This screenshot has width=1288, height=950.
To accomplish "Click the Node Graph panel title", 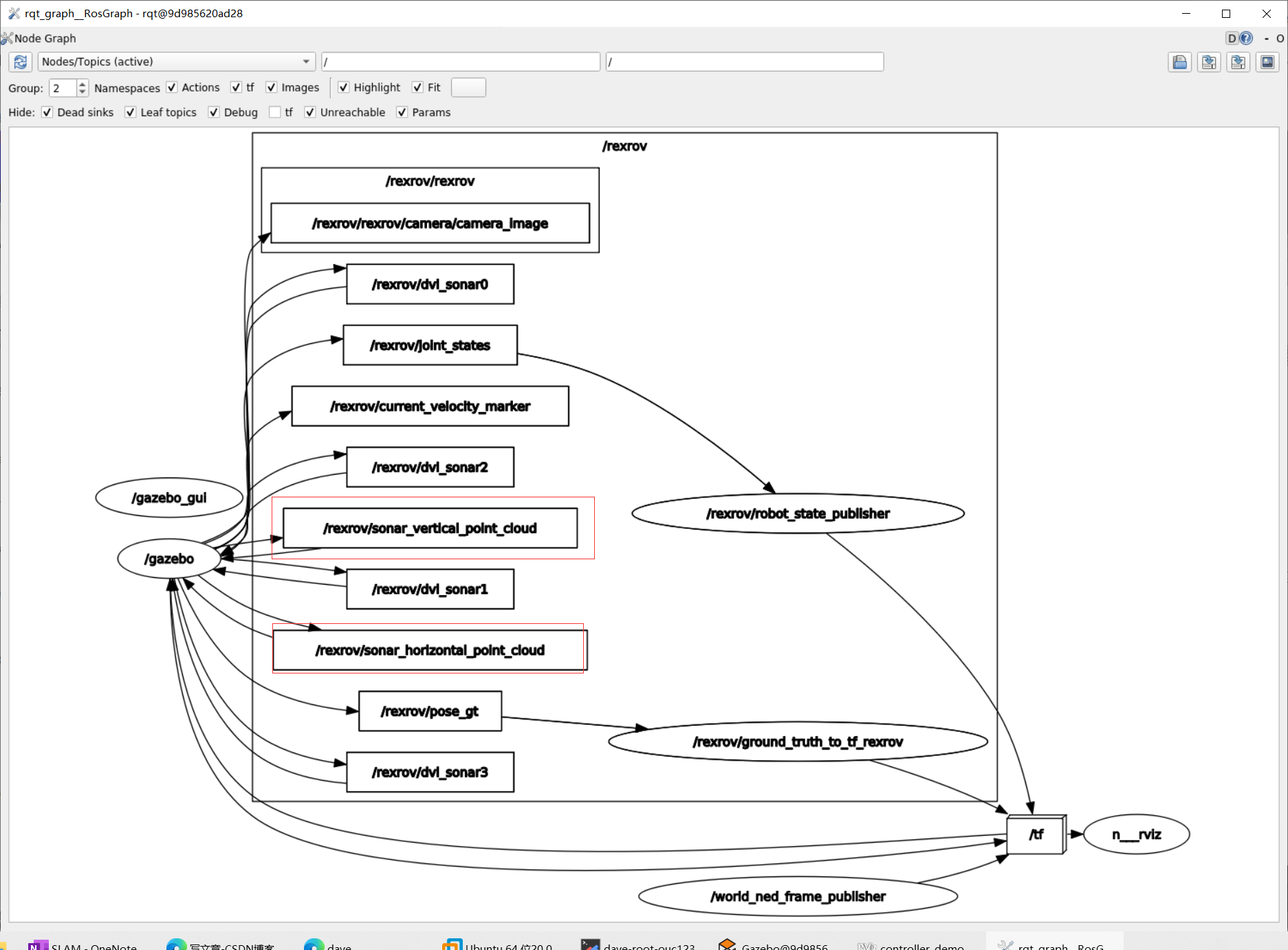I will (x=45, y=39).
